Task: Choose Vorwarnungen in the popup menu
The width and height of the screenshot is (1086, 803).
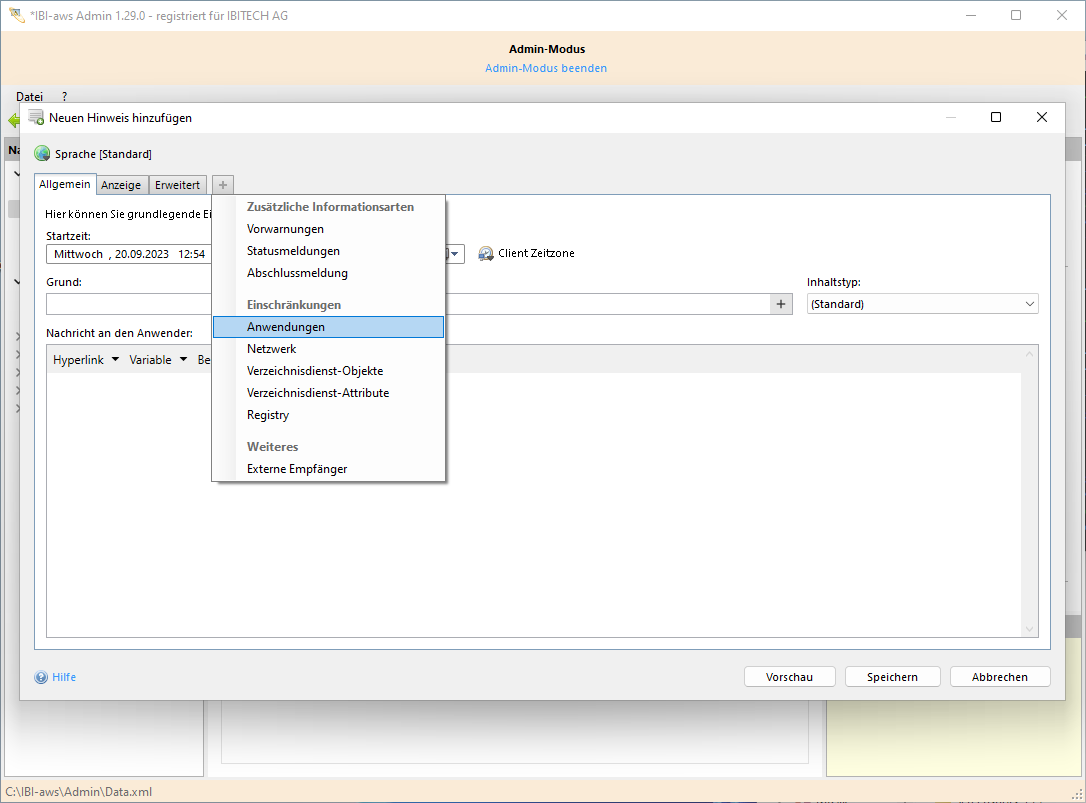Action: pos(285,229)
